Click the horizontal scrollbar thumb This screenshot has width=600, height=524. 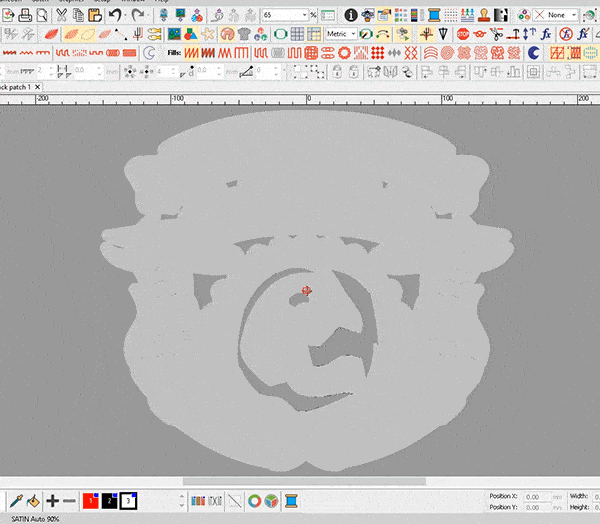coord(304,481)
